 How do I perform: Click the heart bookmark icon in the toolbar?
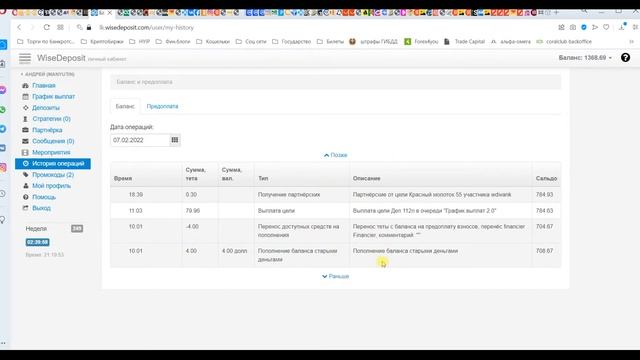[606, 27]
